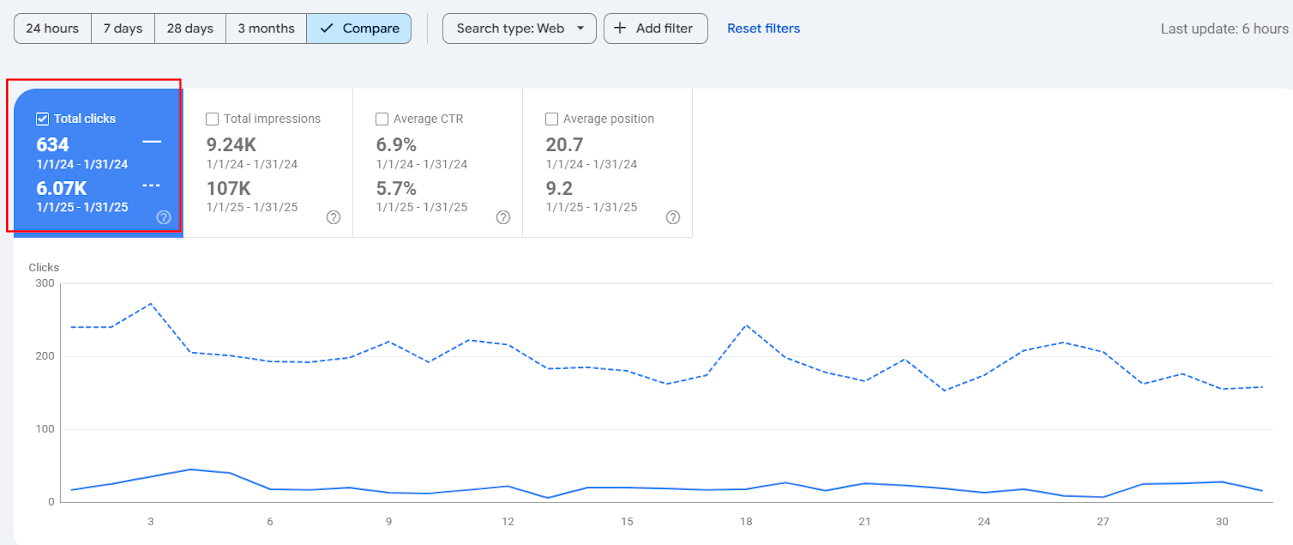Switch to the 7 days range
Viewport: 1293px width, 545px height.
point(122,28)
